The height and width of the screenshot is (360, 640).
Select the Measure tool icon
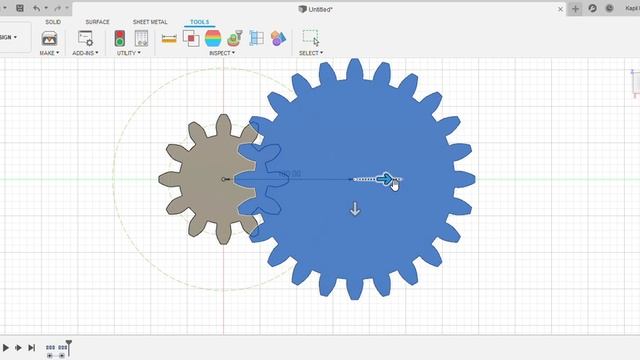point(169,39)
